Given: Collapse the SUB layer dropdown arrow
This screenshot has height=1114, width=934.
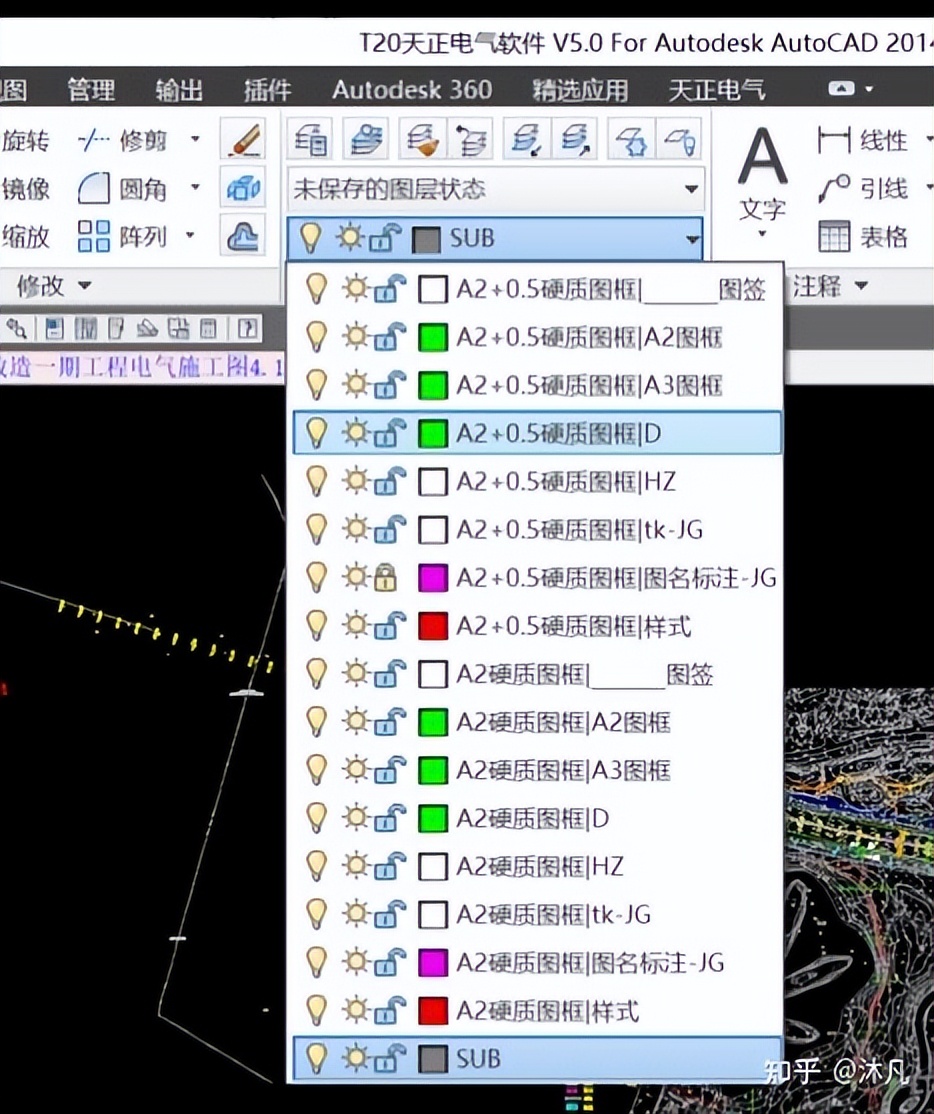Looking at the screenshot, I should point(690,239).
